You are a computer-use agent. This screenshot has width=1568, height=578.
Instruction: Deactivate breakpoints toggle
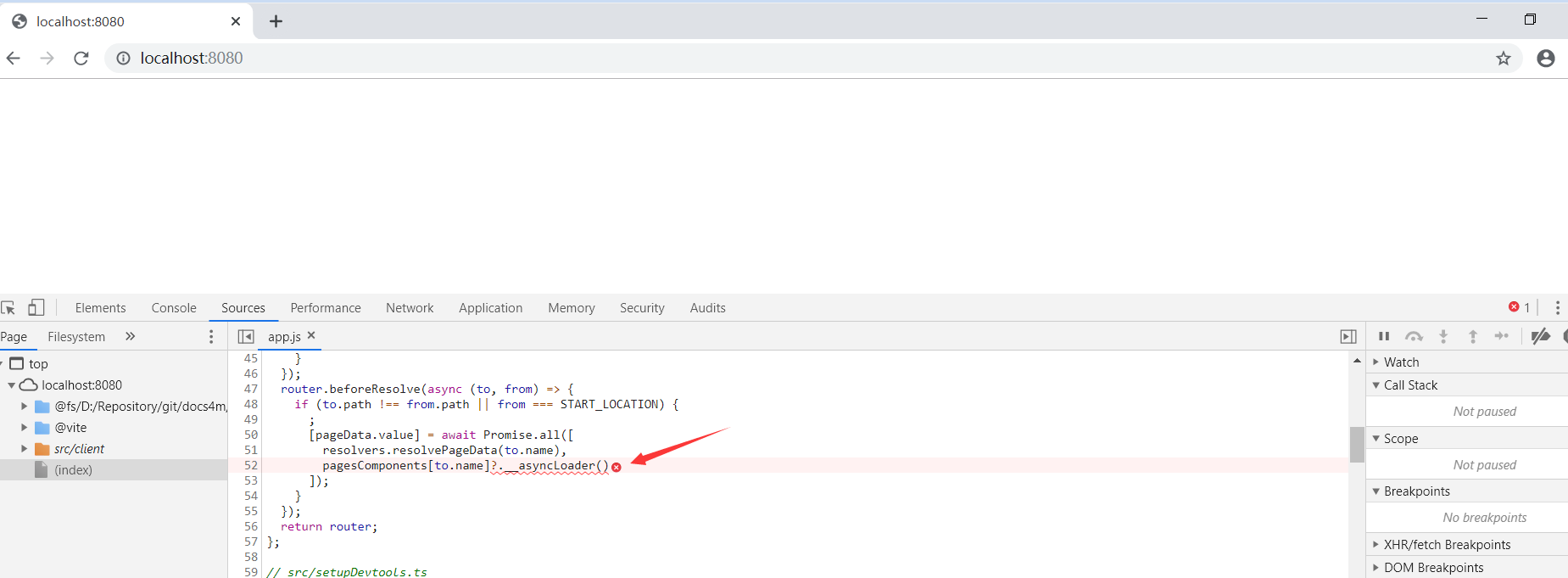coord(1541,336)
